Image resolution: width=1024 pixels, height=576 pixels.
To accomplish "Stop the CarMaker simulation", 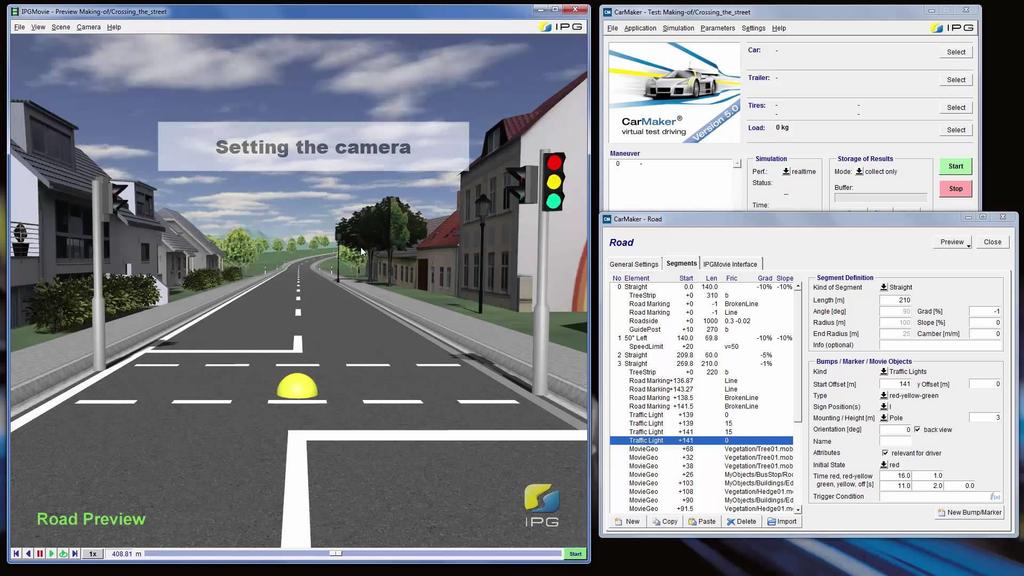I will pyautogui.click(x=956, y=189).
